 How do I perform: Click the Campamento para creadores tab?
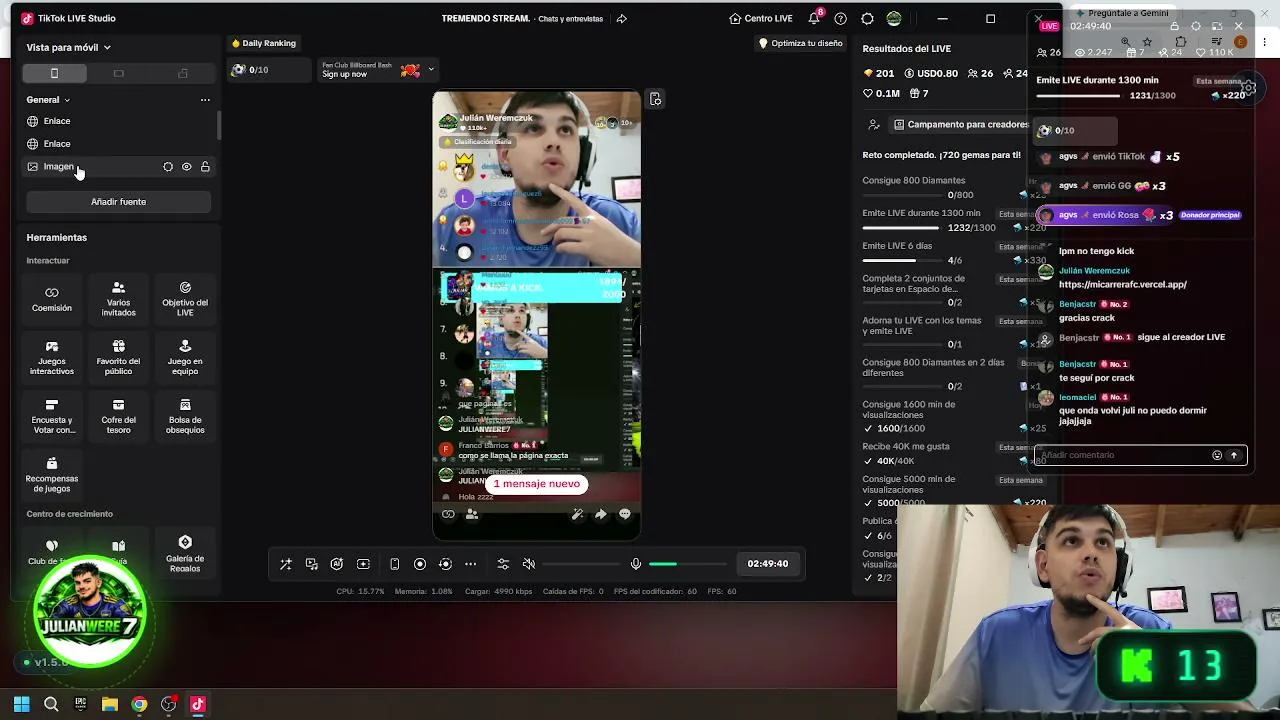pos(961,125)
